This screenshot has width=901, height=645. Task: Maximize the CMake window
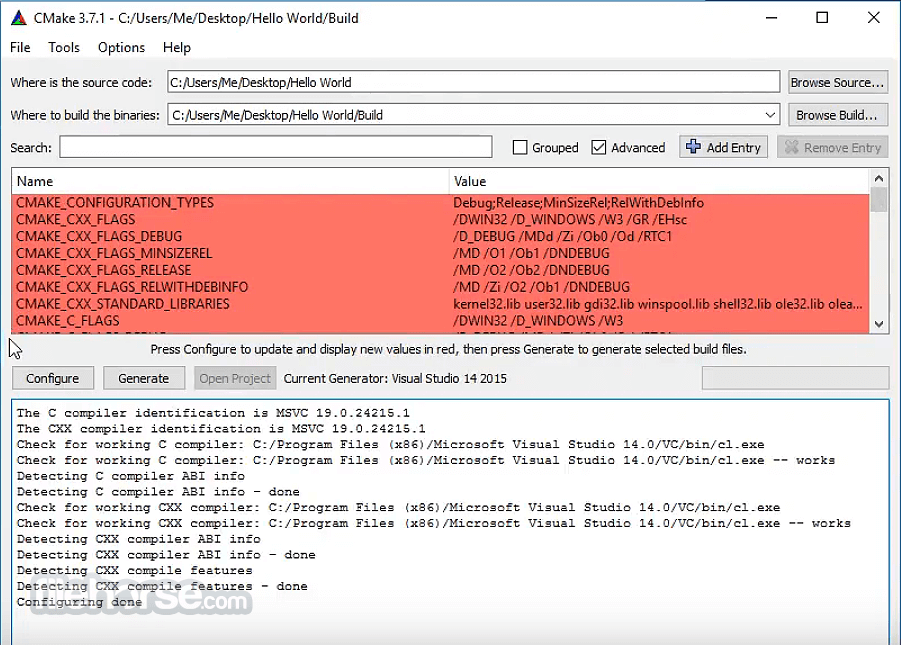pos(822,18)
